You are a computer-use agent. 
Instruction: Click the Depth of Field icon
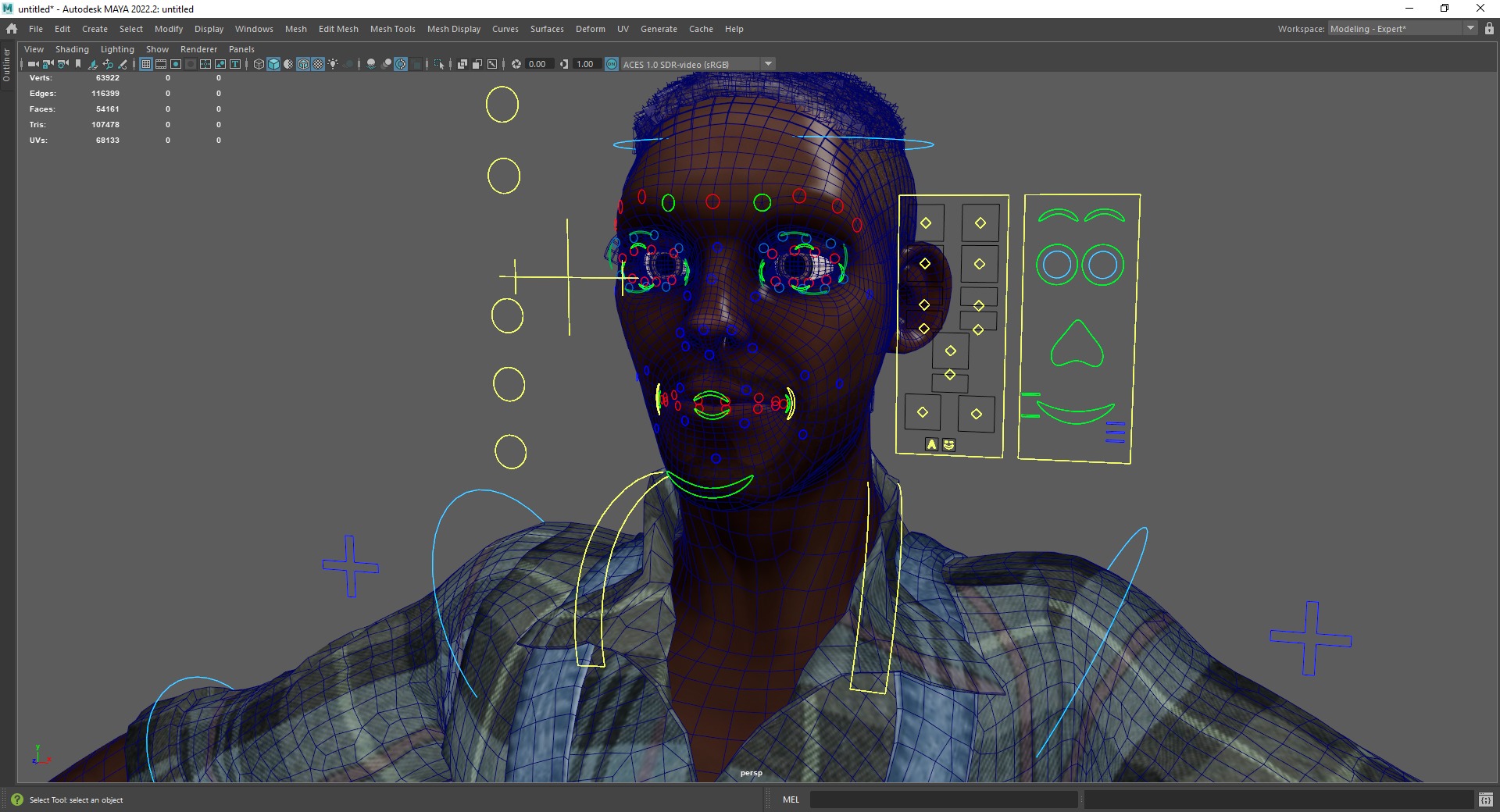click(x=416, y=64)
